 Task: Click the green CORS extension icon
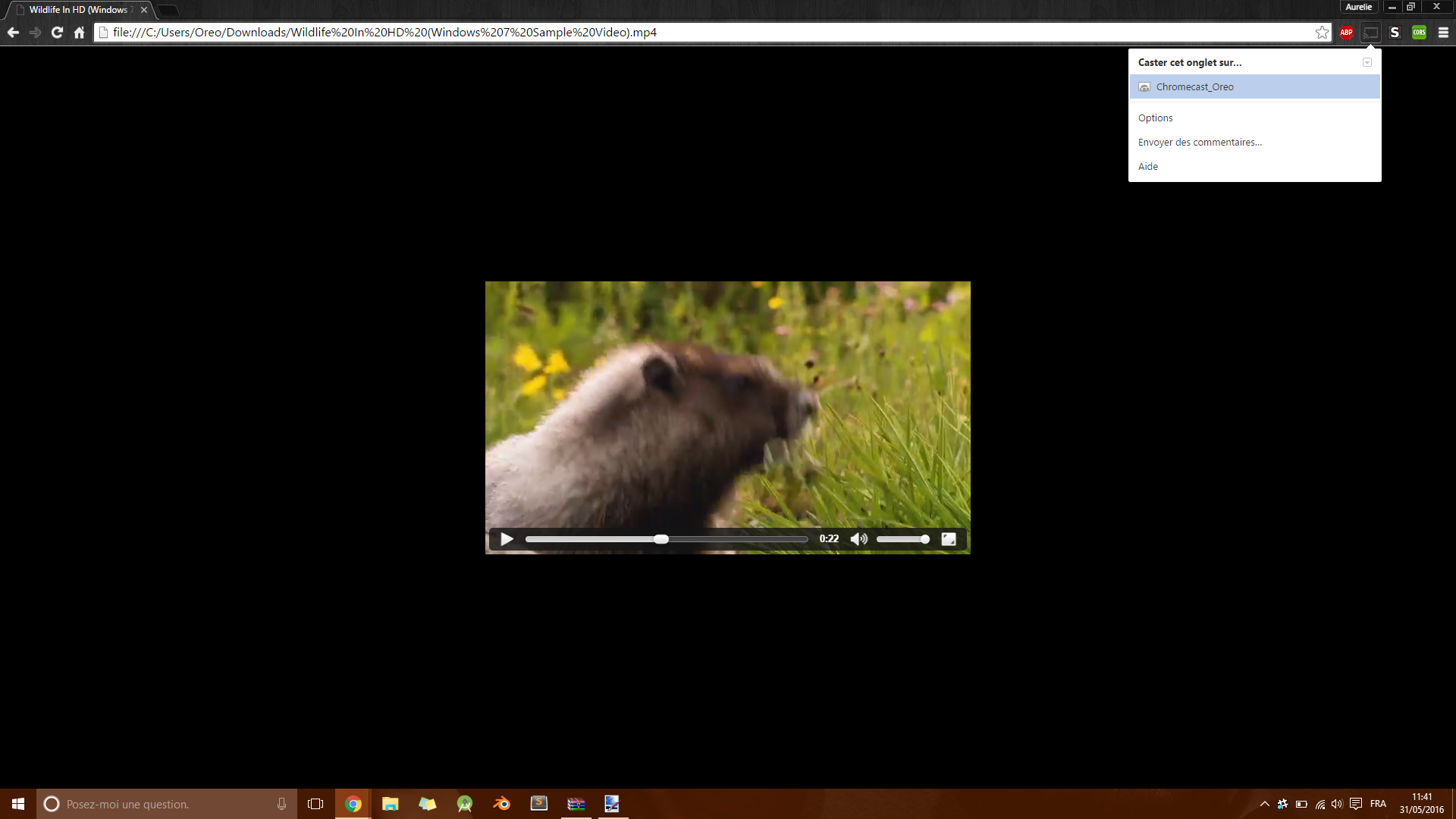point(1419,33)
